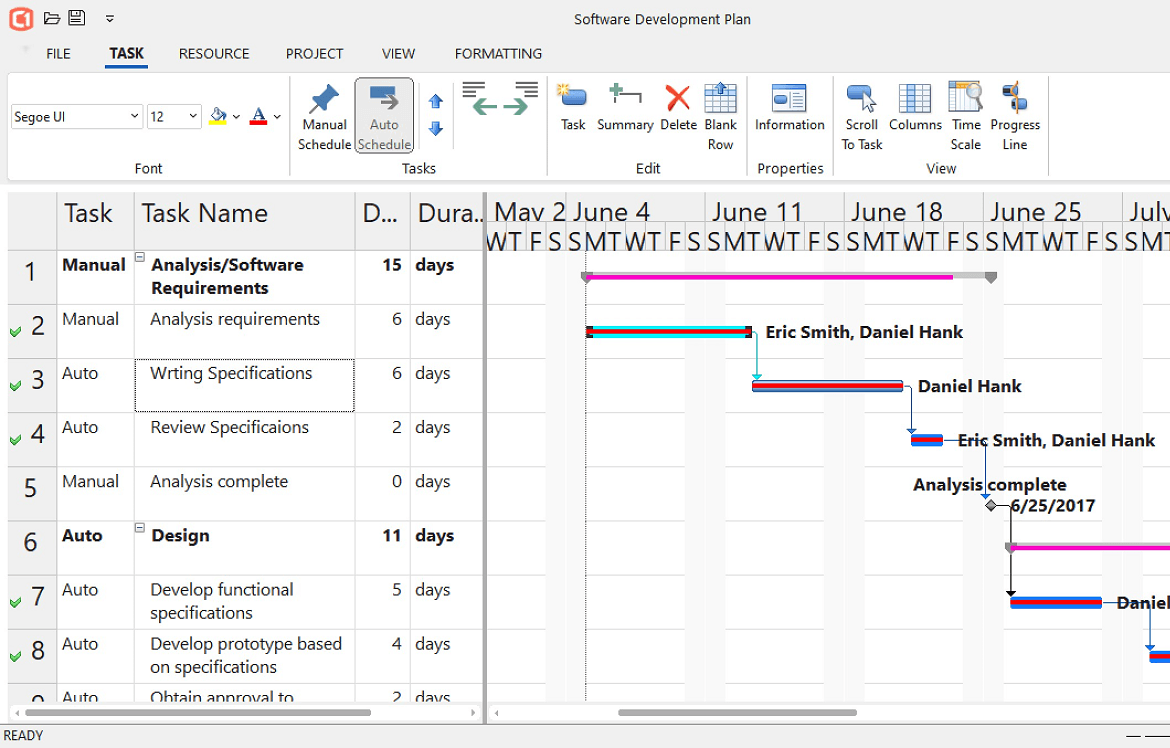
Task: Click the application logo icon
Action: pos(21,19)
